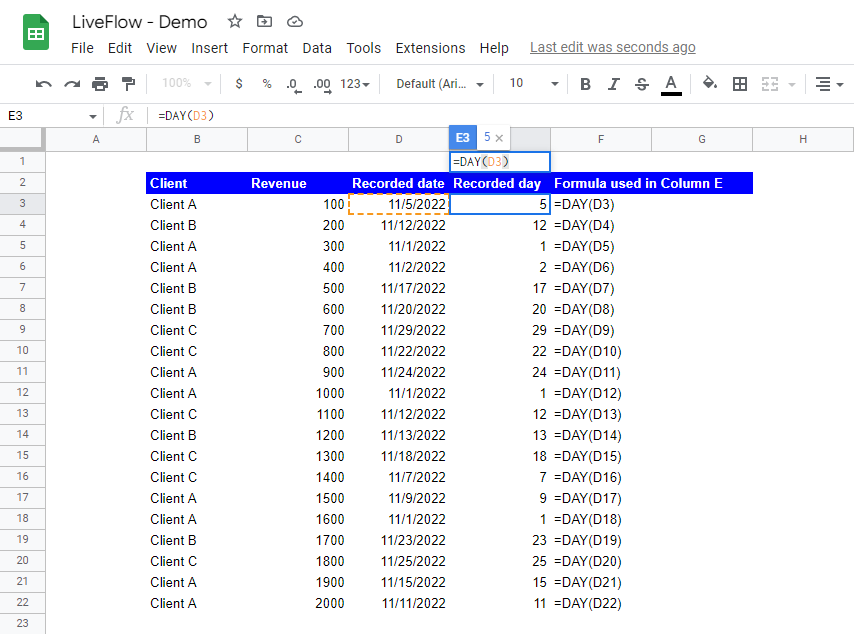Open the 123 more formats dropdown
Image resolution: width=854 pixels, height=634 pixels.
pos(355,84)
